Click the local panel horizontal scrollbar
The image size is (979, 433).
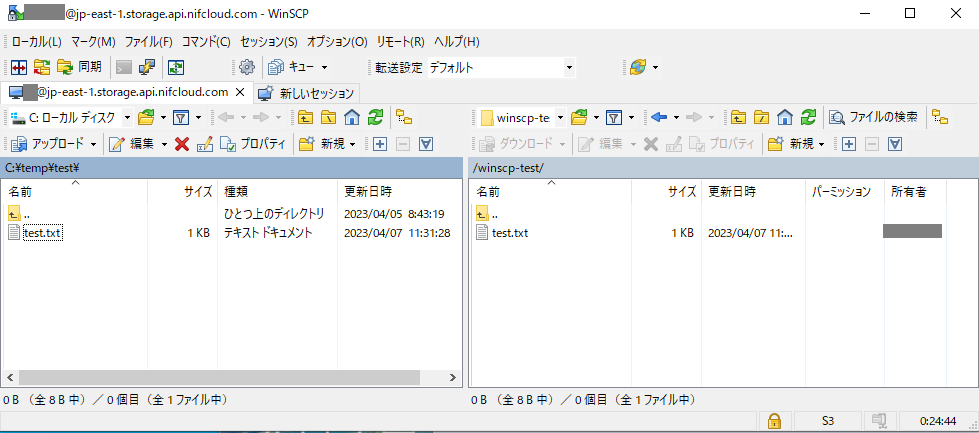click(x=210, y=378)
